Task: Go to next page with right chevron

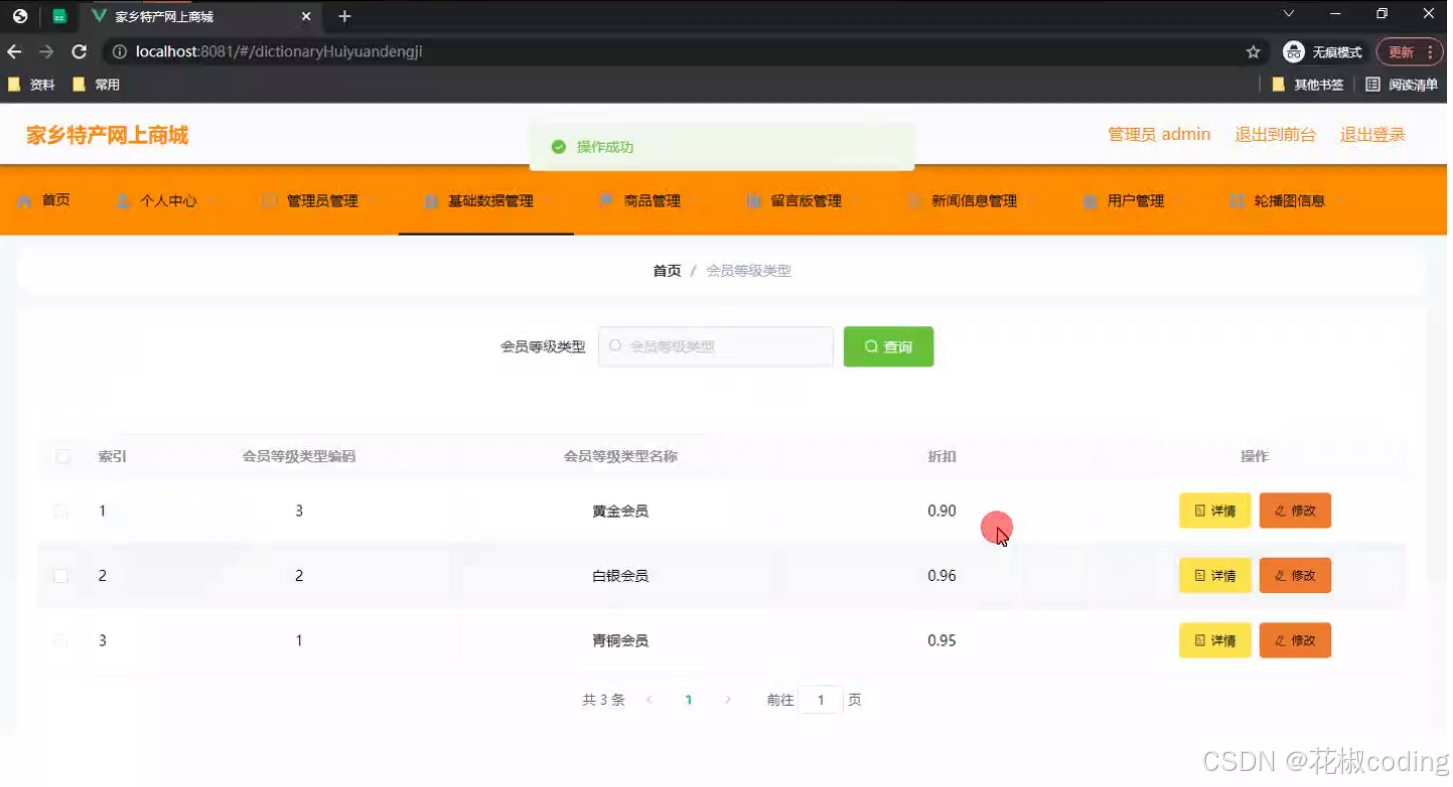Action: click(727, 700)
